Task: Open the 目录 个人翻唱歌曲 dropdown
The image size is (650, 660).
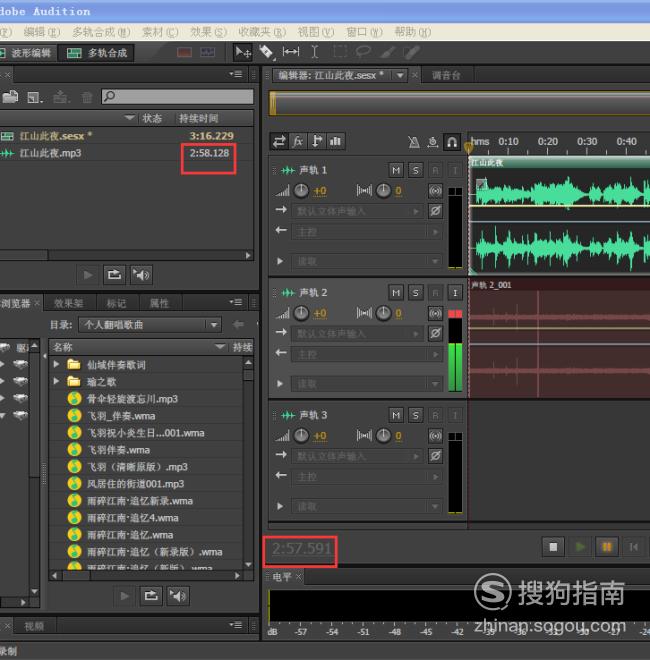Action: coord(150,325)
